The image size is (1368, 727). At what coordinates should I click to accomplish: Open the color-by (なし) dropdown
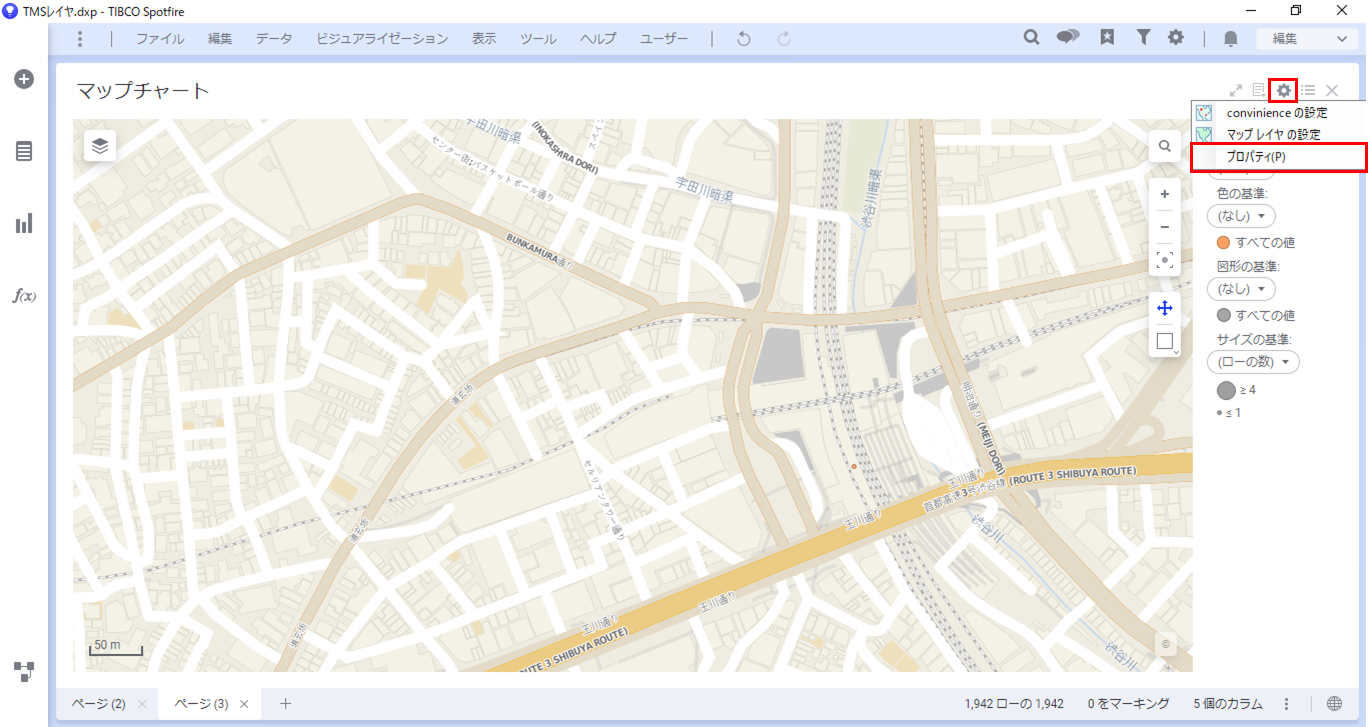pos(1241,216)
